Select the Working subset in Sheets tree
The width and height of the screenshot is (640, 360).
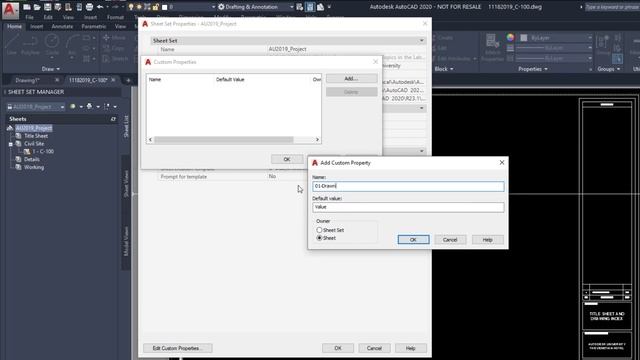click(34, 167)
